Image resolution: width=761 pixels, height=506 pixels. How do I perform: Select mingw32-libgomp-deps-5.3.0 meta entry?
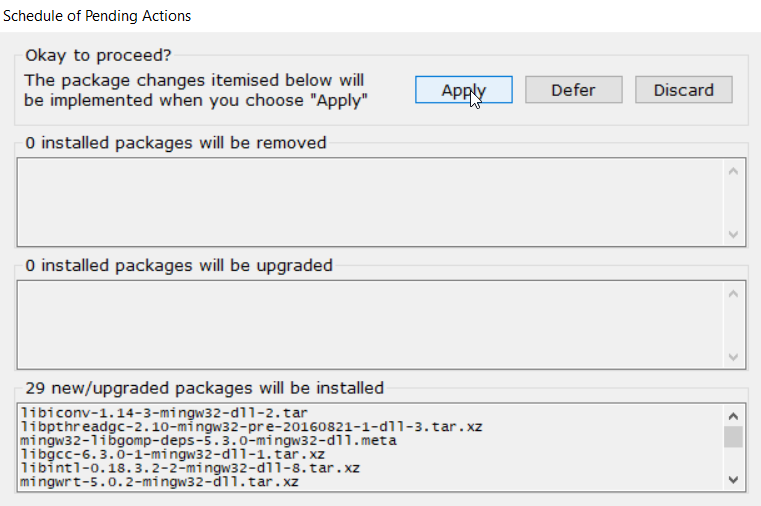pyautogui.click(x=208, y=440)
